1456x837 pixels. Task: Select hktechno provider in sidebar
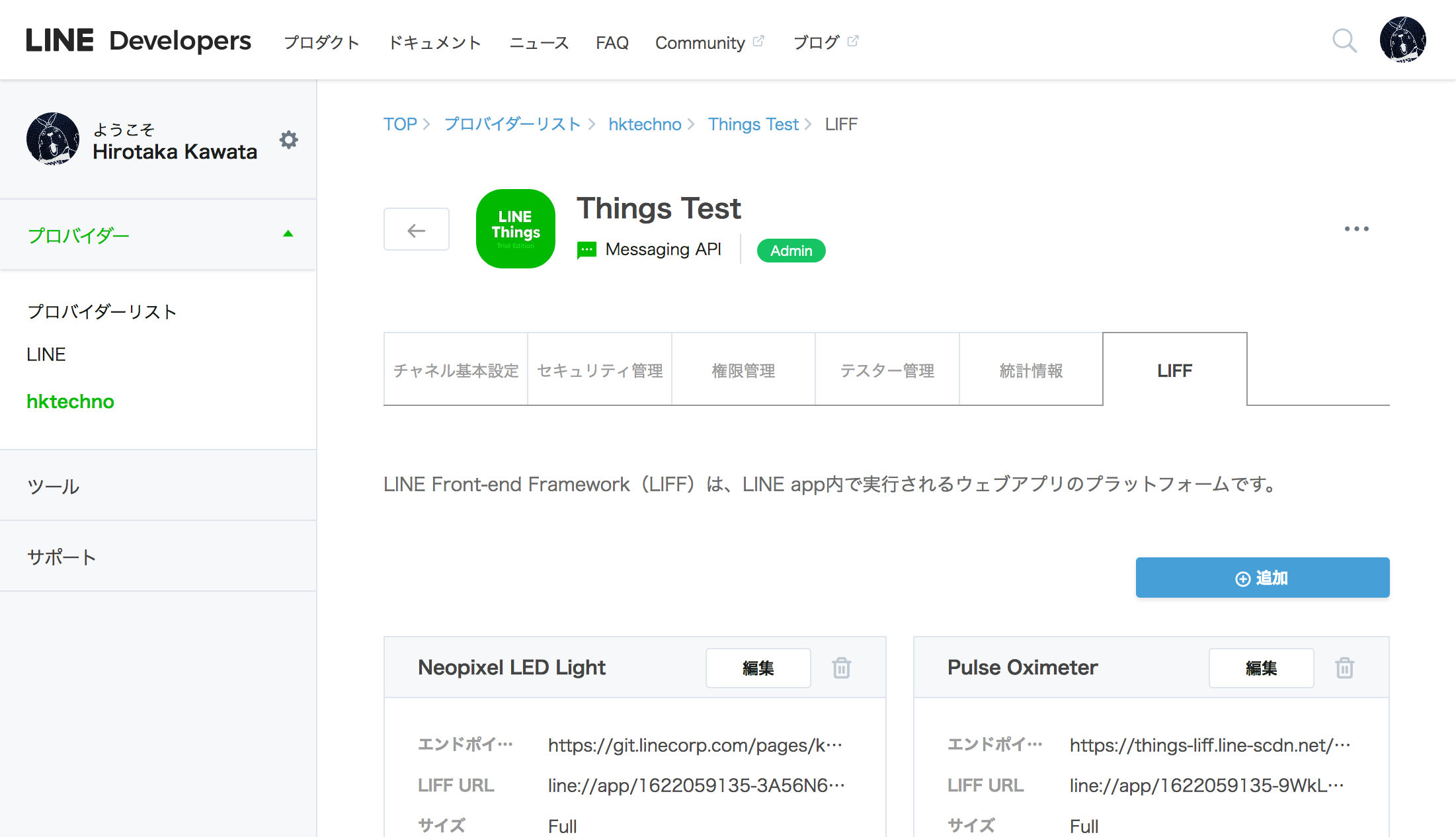[70, 401]
